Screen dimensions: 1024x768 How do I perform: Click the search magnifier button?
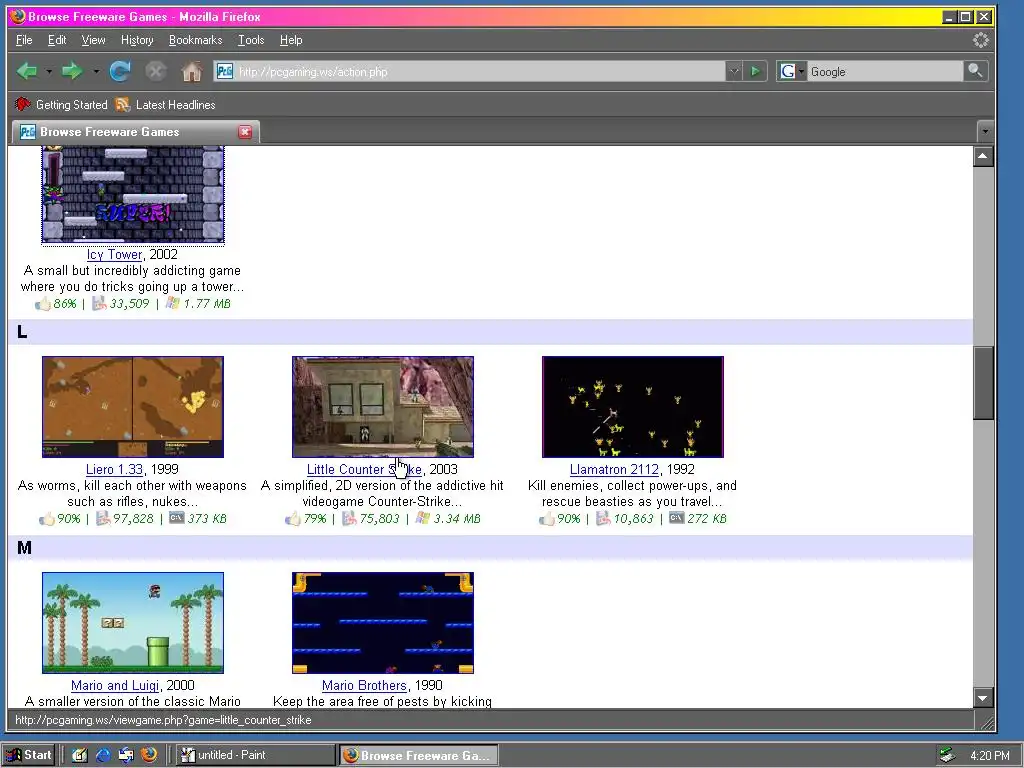pyautogui.click(x=975, y=71)
